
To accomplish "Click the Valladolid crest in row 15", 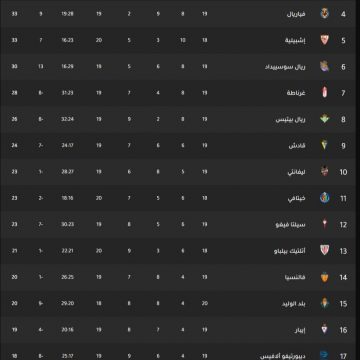I will pyautogui.click(x=324, y=303).
